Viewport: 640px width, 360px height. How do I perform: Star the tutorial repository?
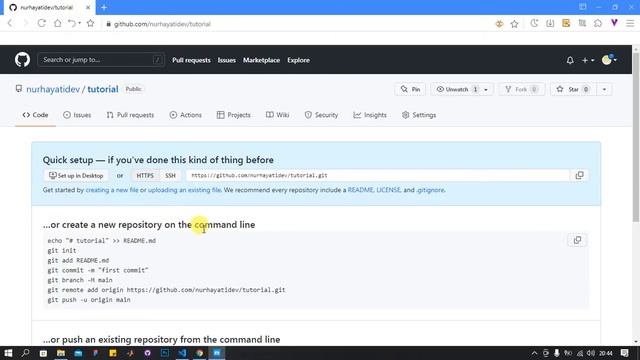(573, 89)
